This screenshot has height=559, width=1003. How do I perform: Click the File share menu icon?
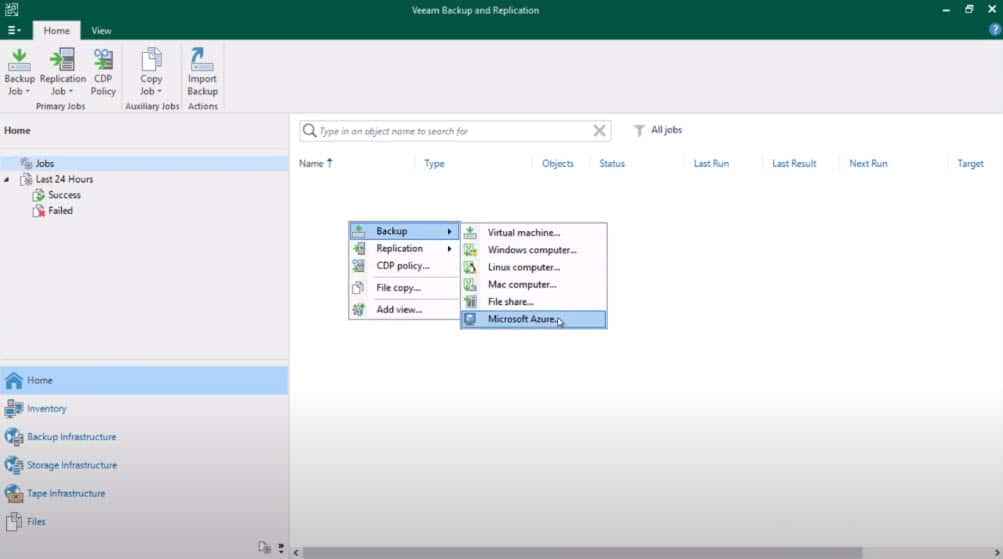click(x=470, y=301)
